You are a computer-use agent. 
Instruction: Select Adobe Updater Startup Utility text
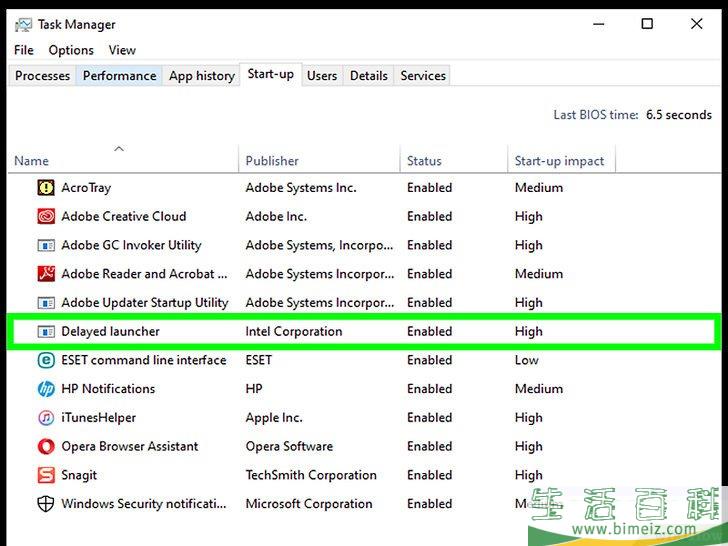pos(145,303)
